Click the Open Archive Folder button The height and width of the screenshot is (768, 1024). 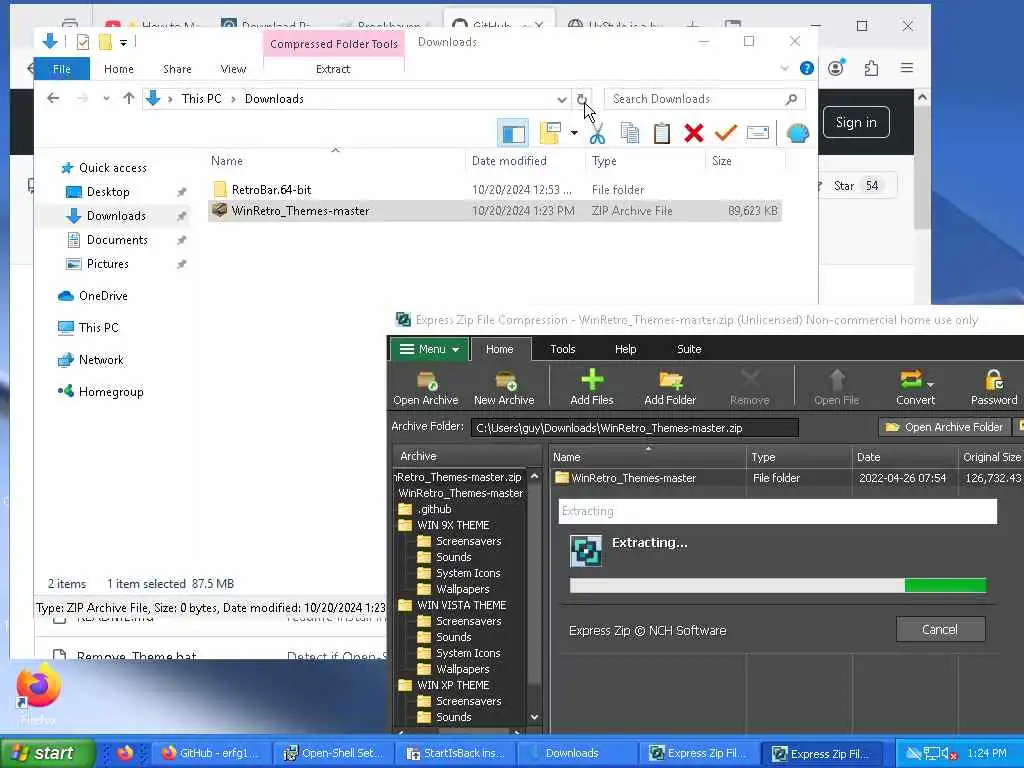pyautogui.click(x=944, y=427)
